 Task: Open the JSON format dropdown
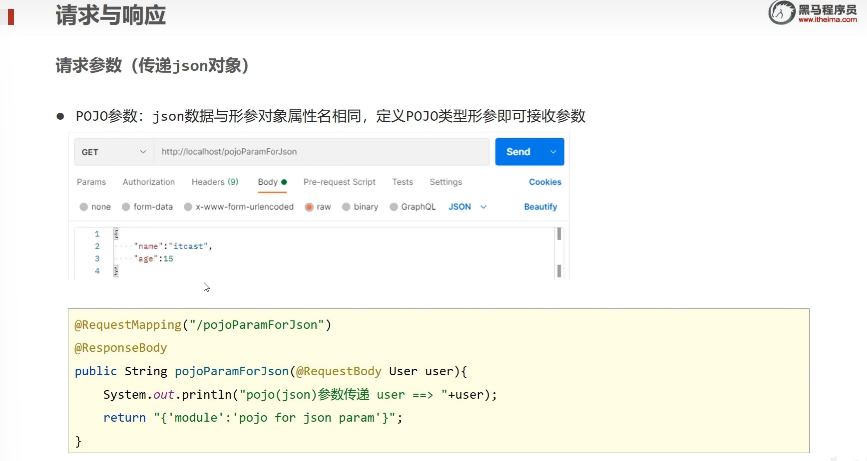point(467,207)
